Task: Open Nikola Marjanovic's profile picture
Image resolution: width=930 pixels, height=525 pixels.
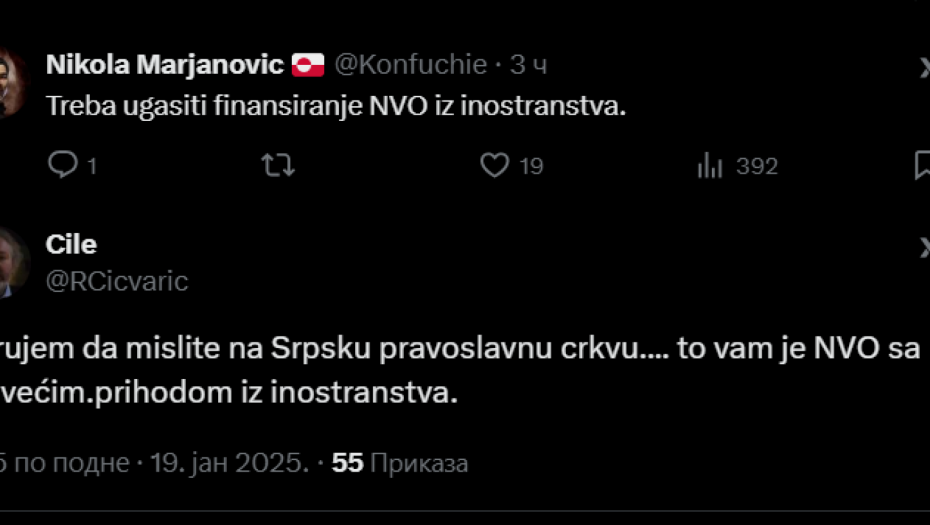Action: 12,80
